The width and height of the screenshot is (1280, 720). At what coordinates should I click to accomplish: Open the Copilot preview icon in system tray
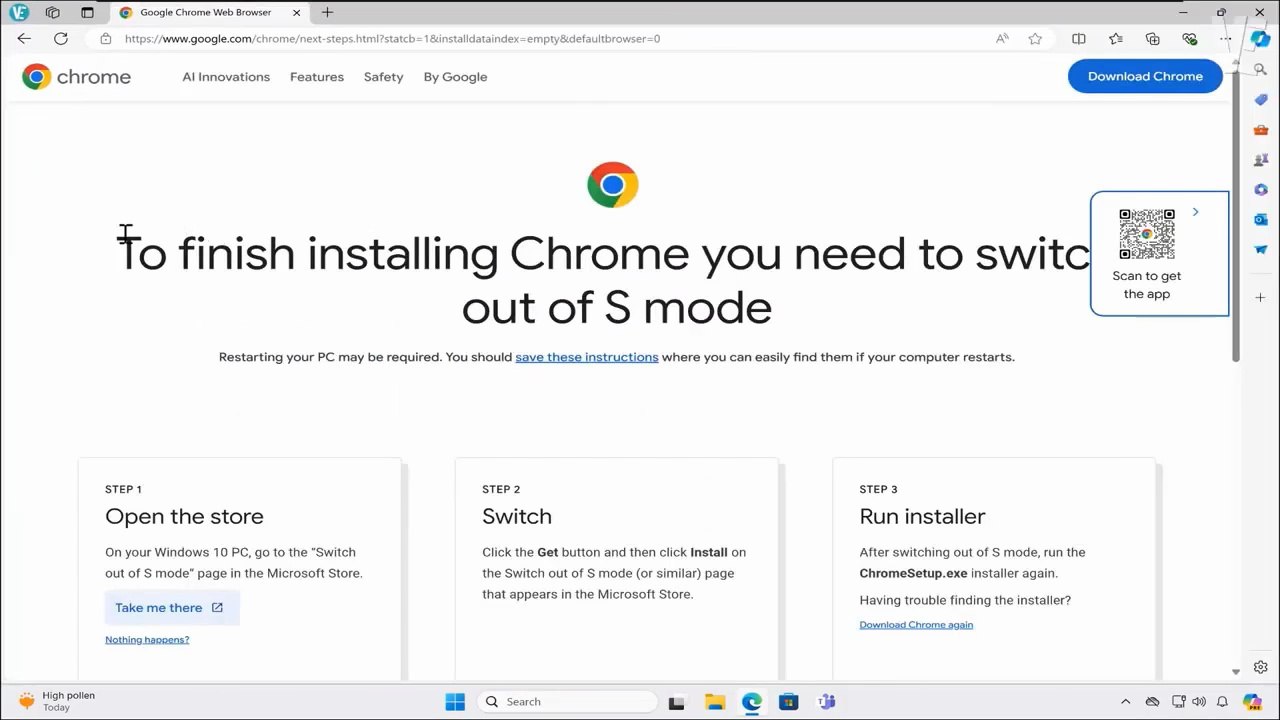[1252, 702]
